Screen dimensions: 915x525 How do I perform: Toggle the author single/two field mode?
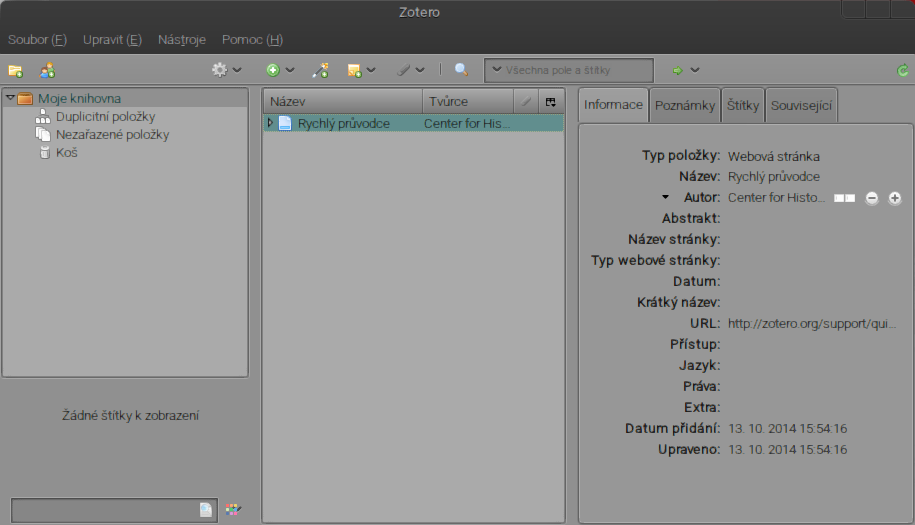[844, 198]
